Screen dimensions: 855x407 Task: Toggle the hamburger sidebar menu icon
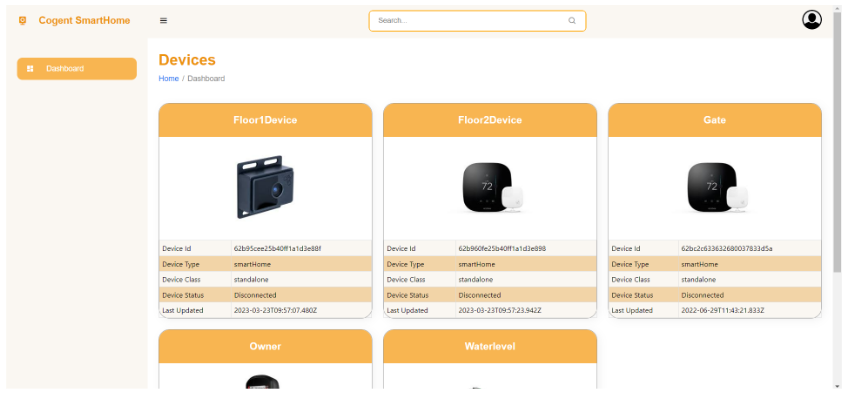pyautogui.click(x=163, y=20)
